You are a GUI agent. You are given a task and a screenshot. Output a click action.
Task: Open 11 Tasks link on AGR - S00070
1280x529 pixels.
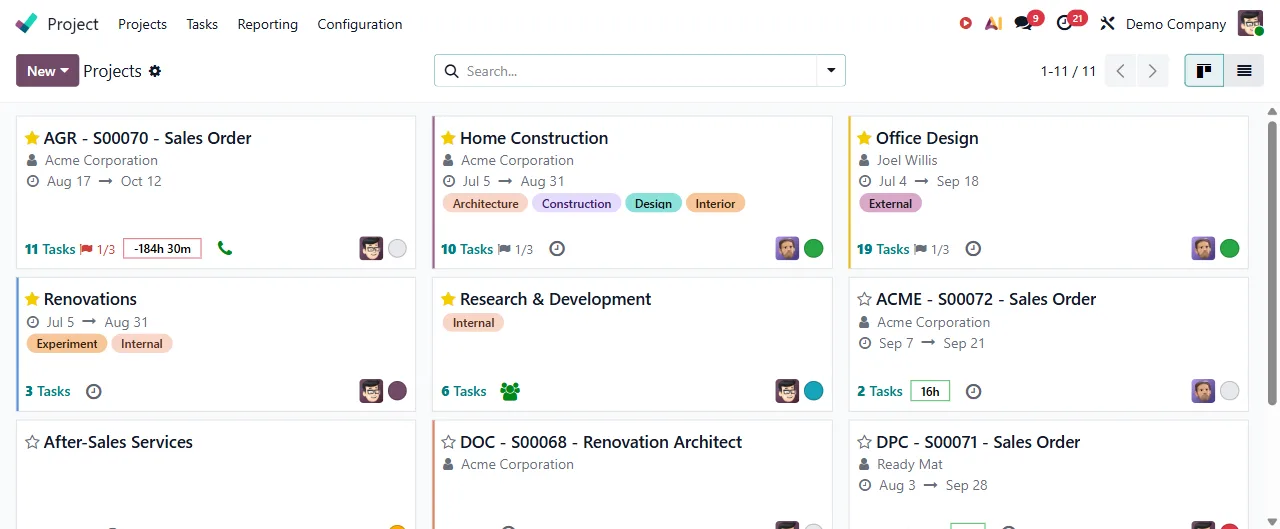[50, 249]
